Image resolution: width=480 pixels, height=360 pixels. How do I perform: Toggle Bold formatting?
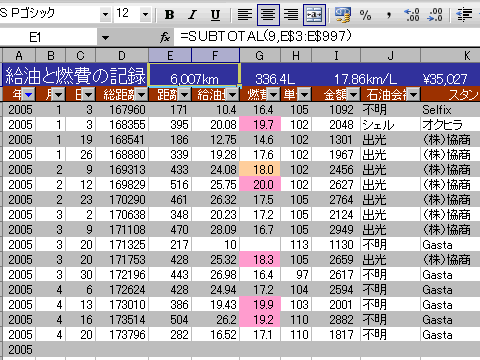169,15
